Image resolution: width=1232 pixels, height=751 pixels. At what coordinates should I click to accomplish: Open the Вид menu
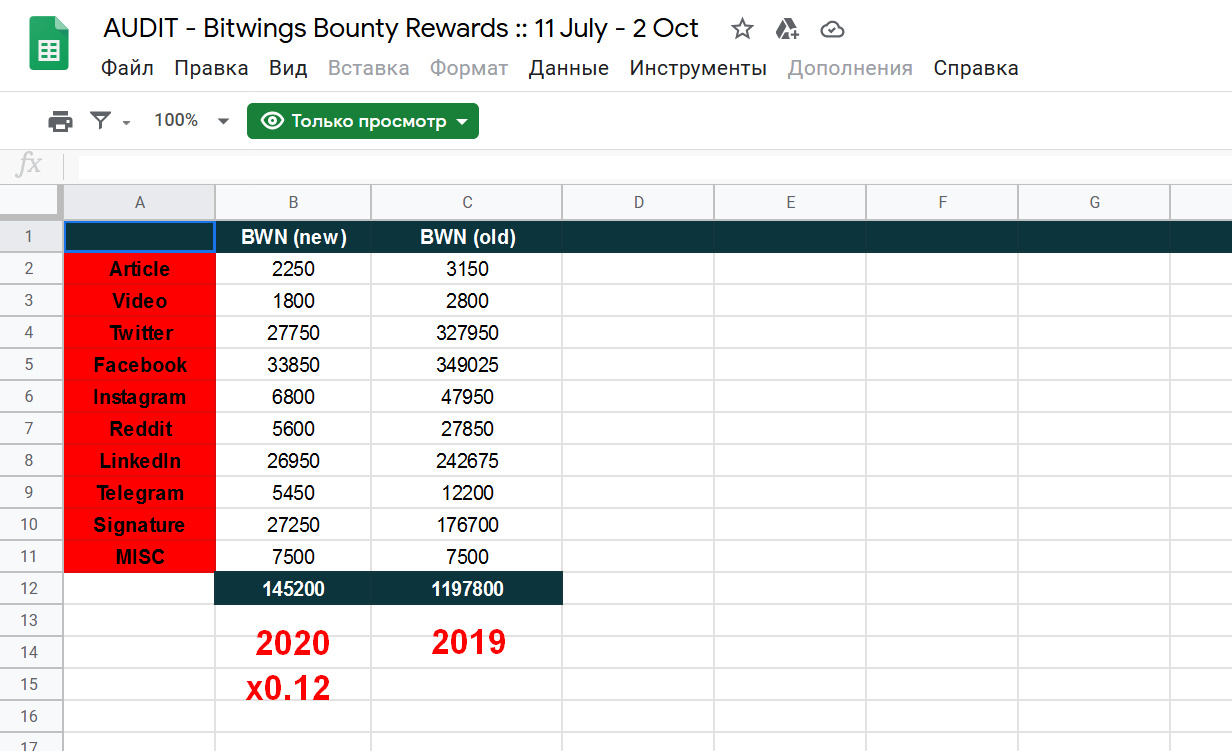(288, 68)
